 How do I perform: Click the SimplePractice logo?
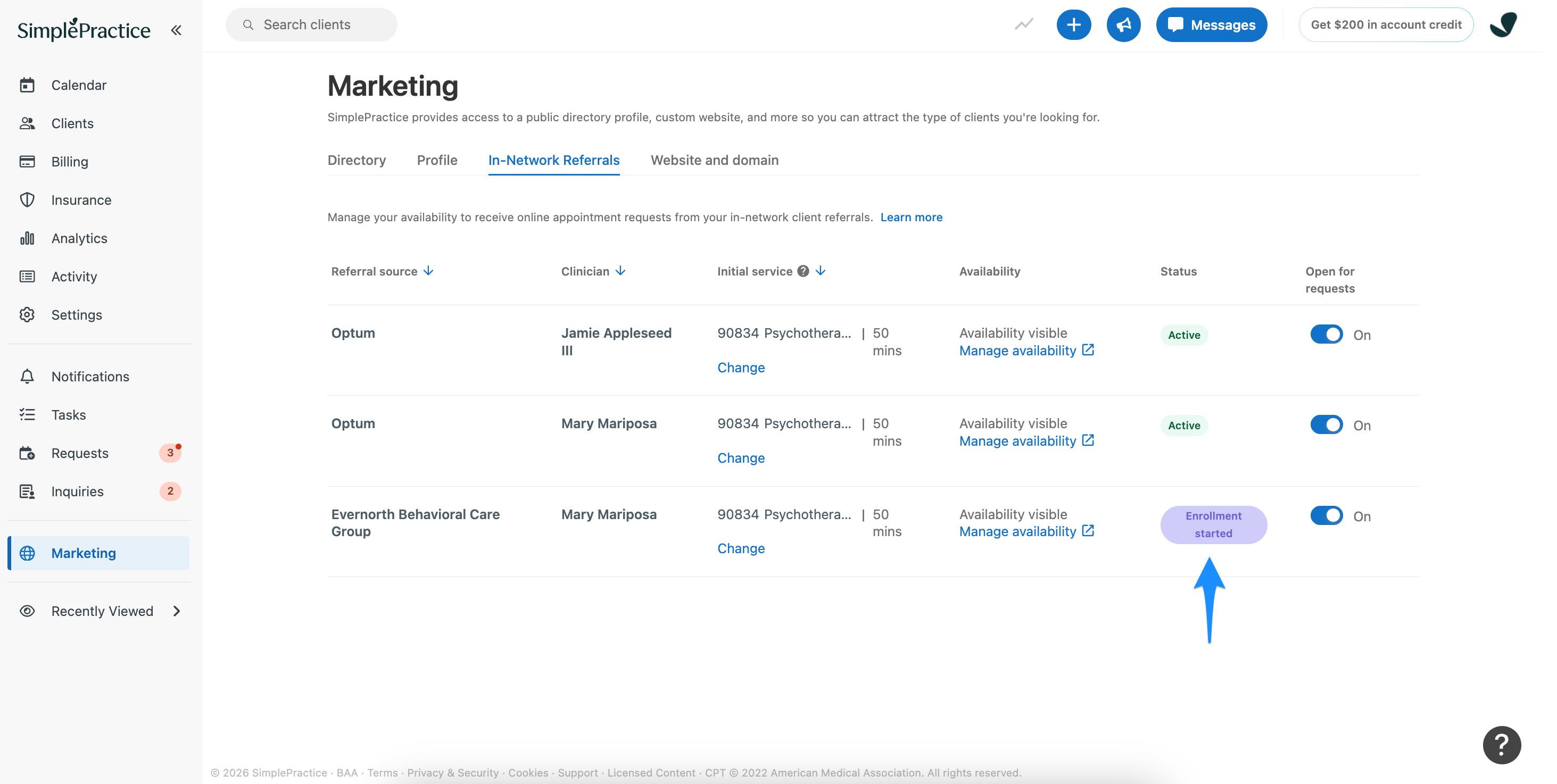click(84, 30)
